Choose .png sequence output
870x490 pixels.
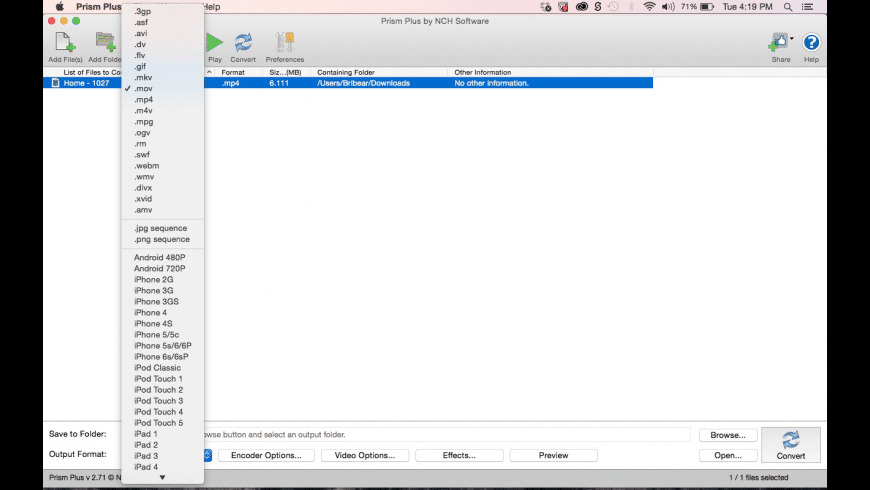(163, 239)
